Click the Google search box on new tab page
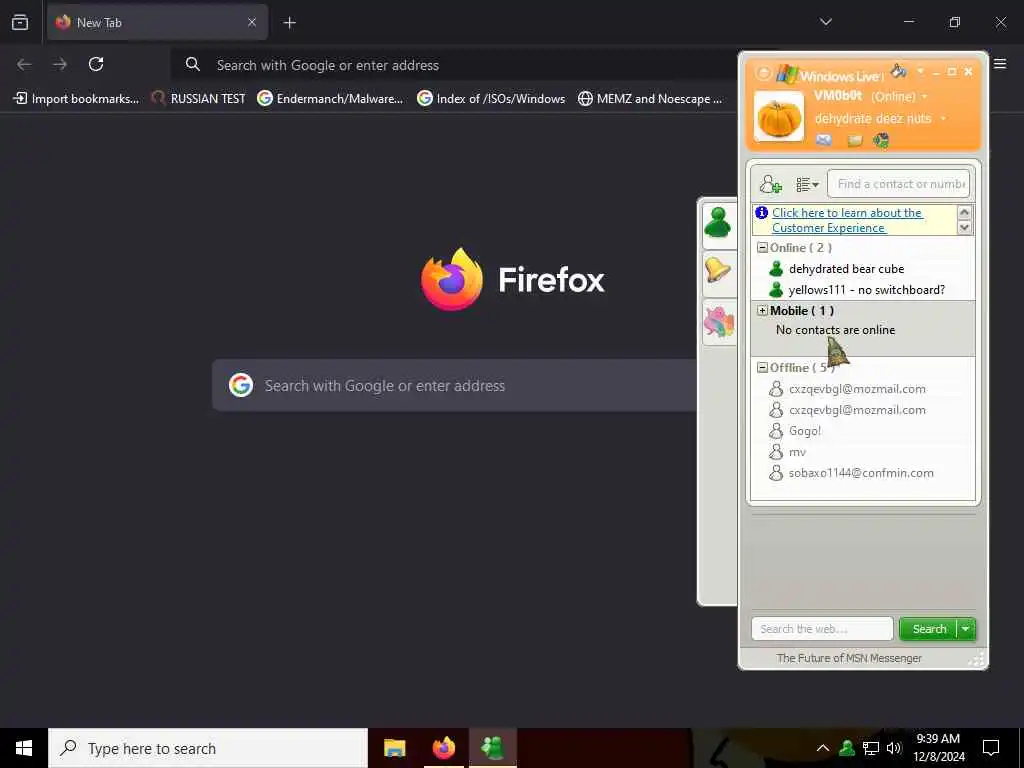The height and width of the screenshot is (768, 1024). (455, 385)
